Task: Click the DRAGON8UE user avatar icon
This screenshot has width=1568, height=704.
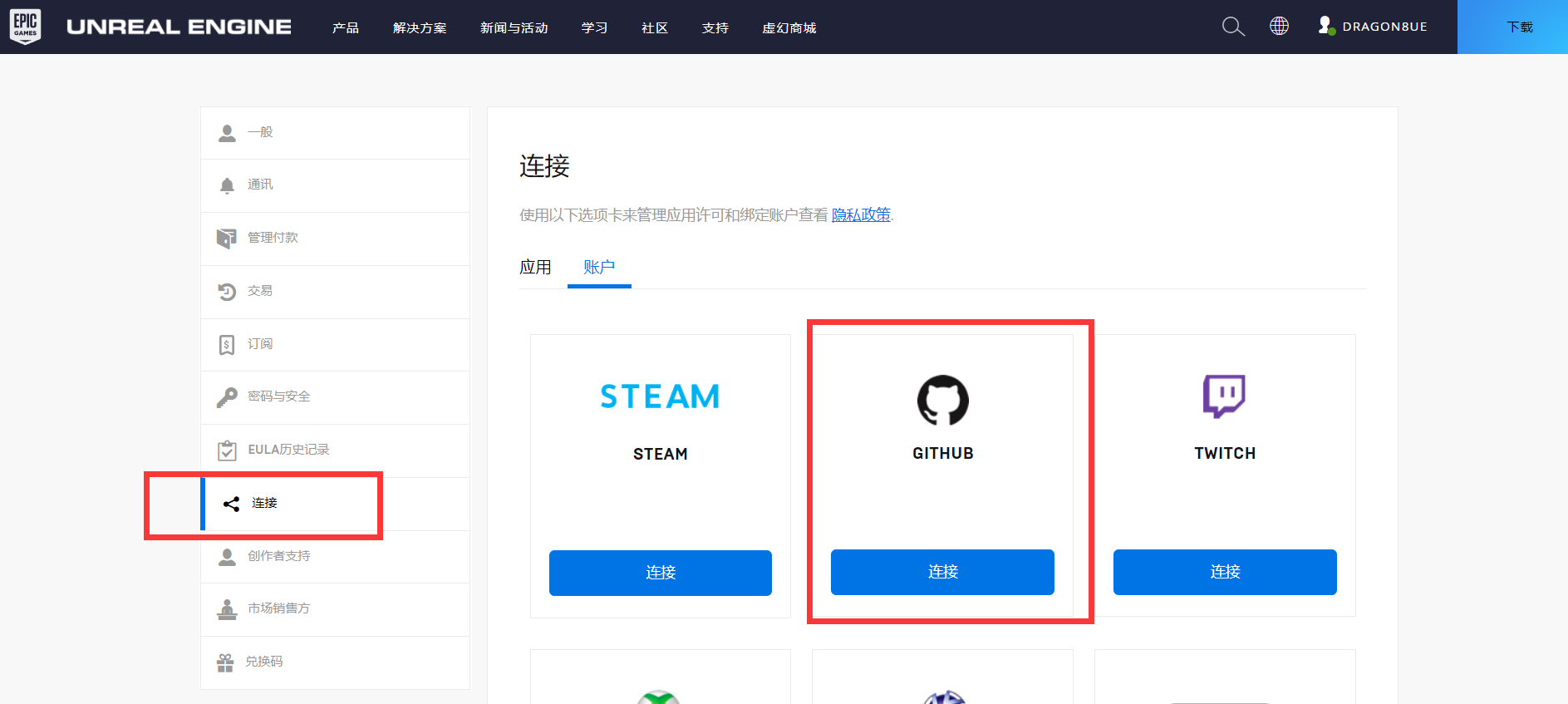Action: (x=1326, y=26)
